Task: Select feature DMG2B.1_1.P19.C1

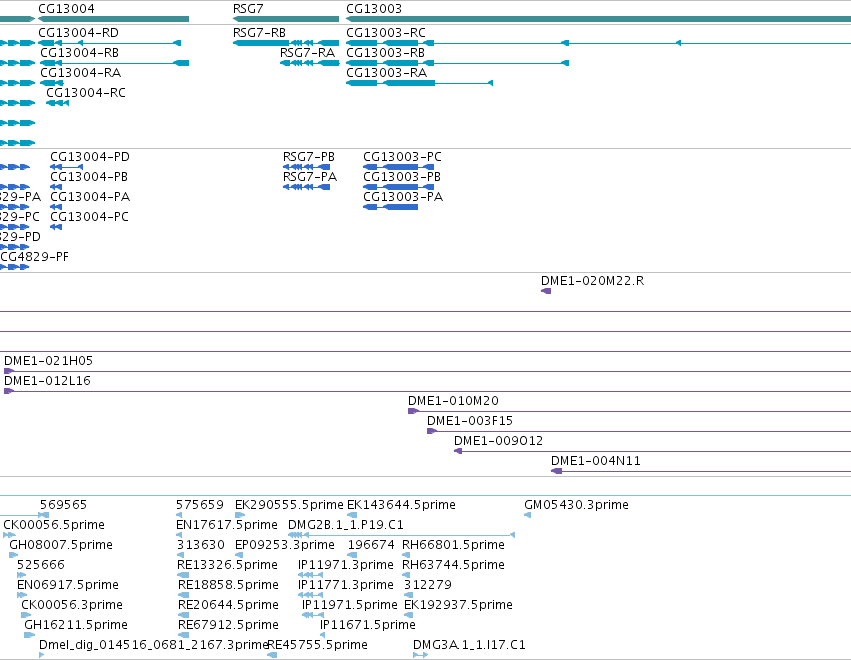Action: click(346, 525)
